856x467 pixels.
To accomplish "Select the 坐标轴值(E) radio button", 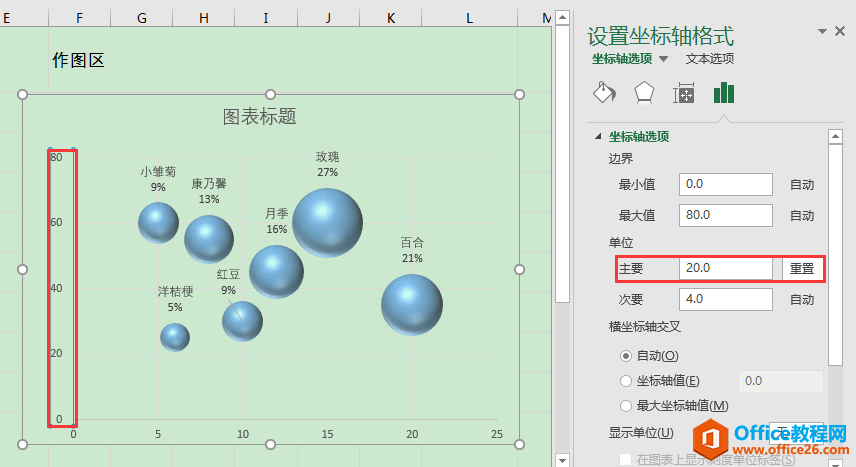I will tap(626, 381).
